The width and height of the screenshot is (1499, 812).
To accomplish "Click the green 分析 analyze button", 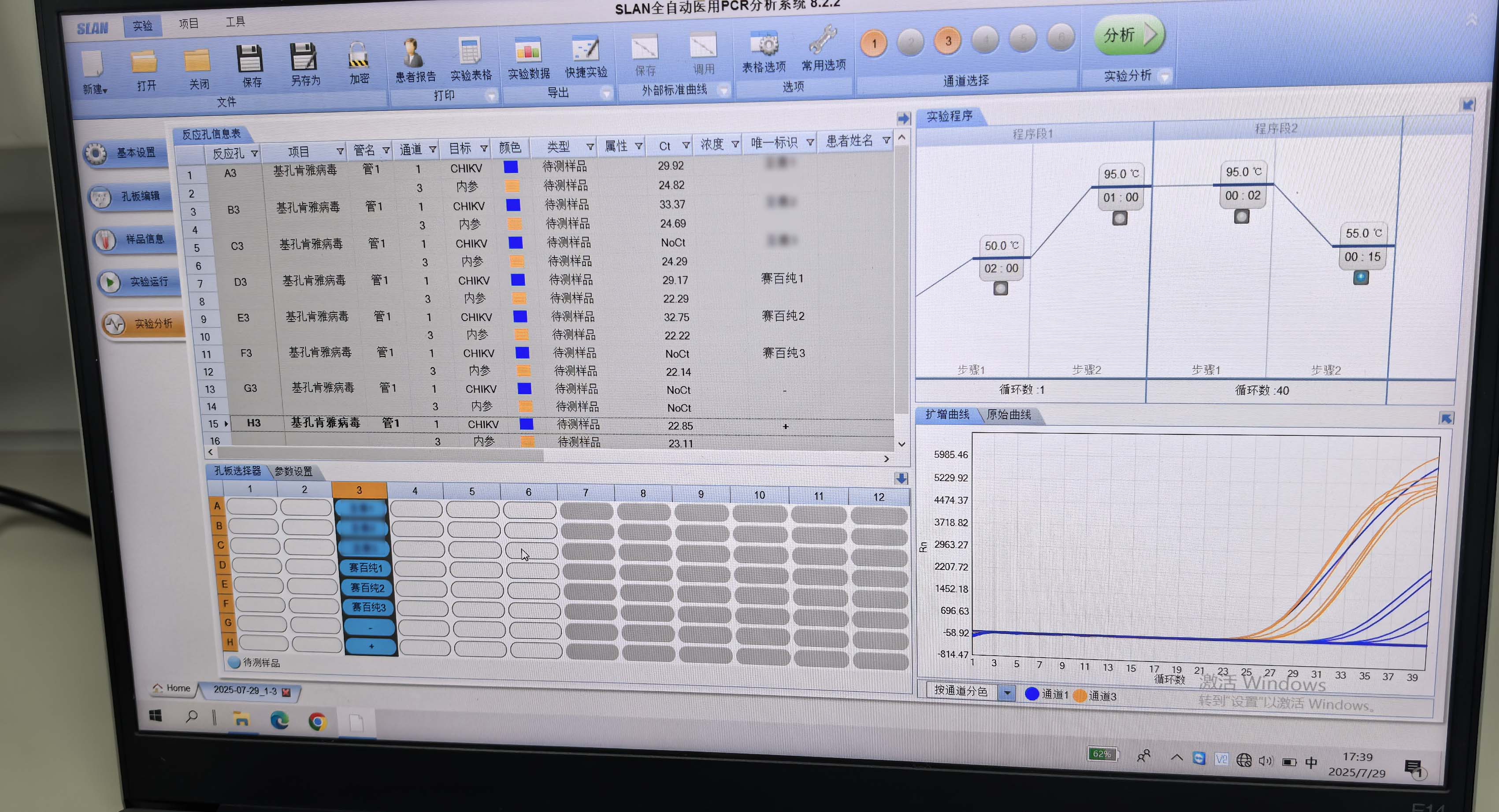I will pos(1129,35).
